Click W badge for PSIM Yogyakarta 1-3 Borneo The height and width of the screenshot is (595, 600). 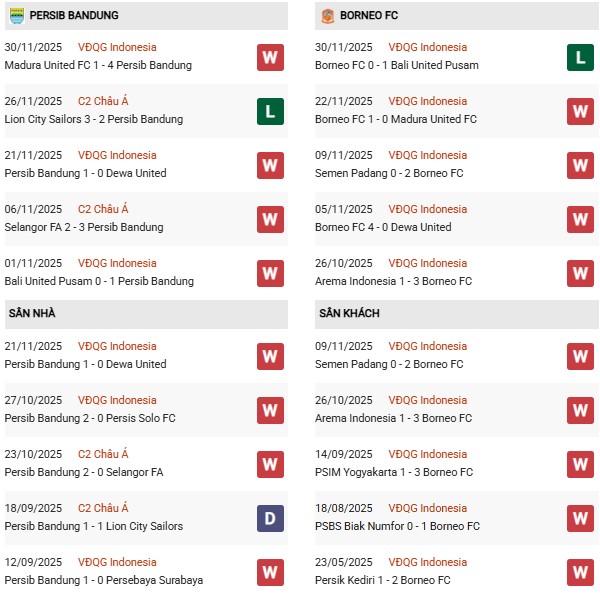click(x=580, y=464)
